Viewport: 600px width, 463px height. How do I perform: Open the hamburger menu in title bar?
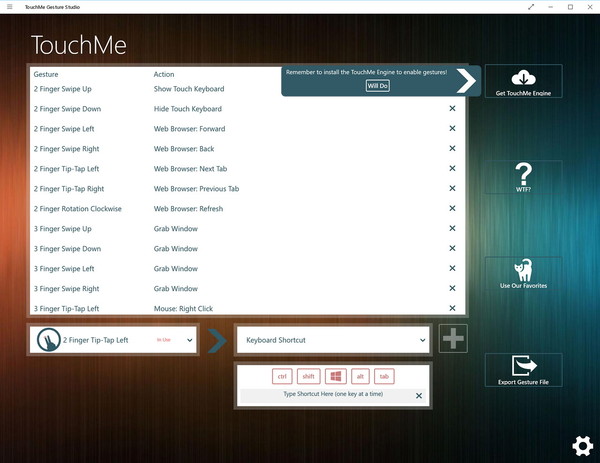pos(10,7)
